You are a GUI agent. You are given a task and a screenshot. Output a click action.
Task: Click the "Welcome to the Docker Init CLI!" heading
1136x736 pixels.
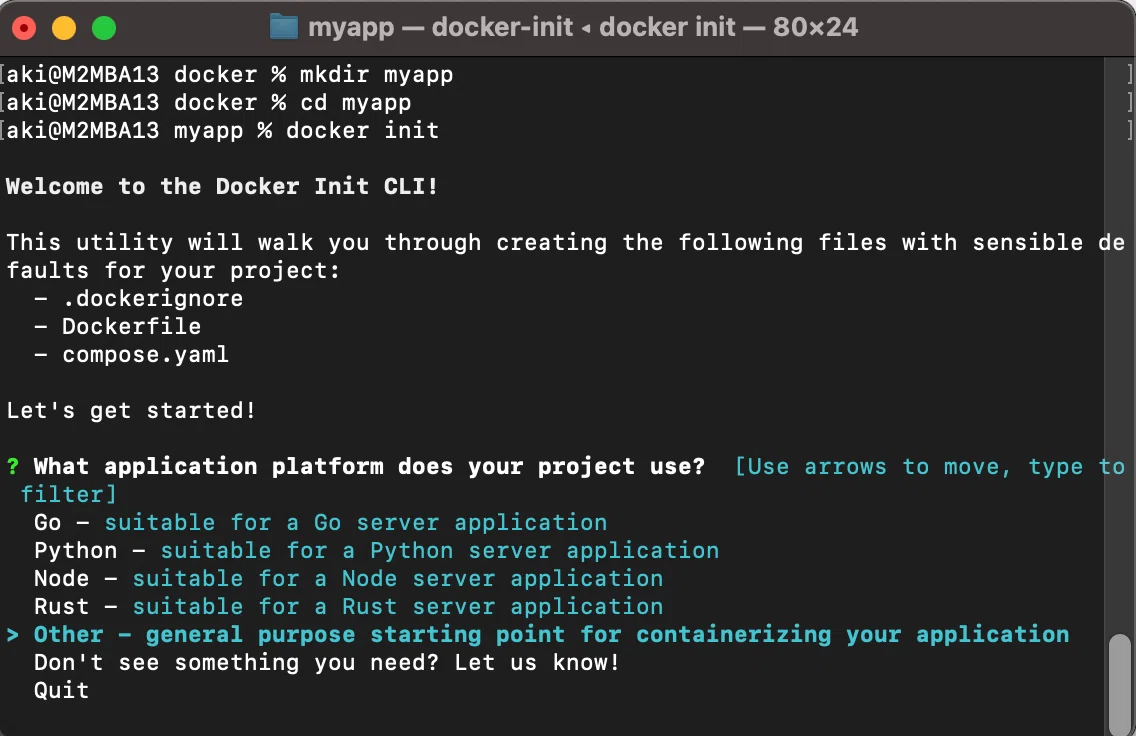(222, 186)
